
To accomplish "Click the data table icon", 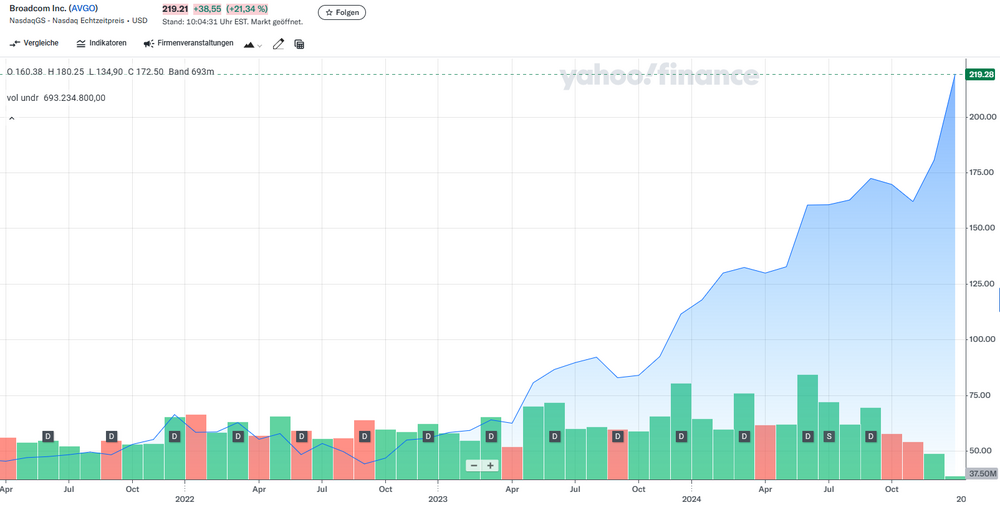I will coord(299,44).
